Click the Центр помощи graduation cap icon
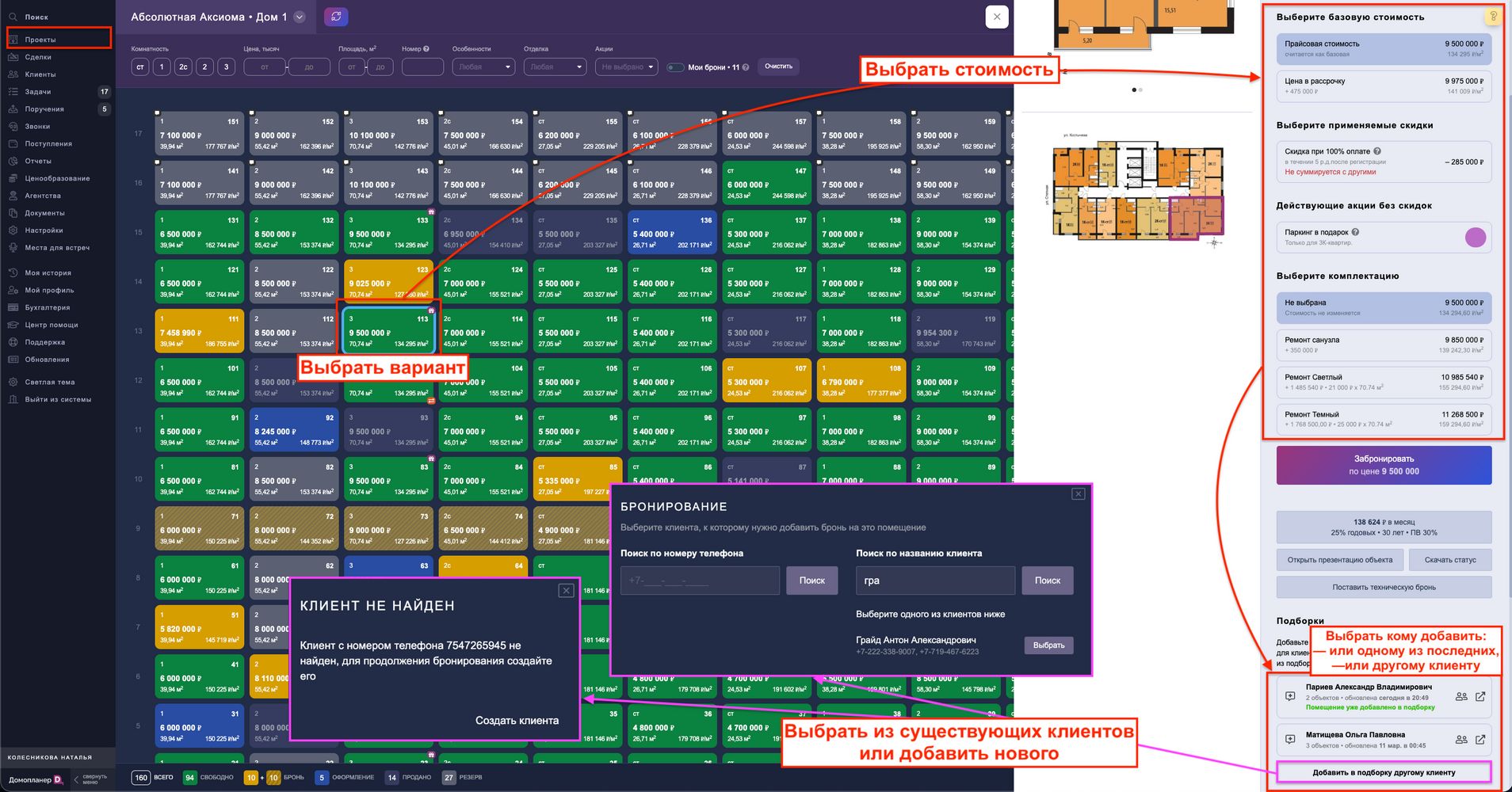1512x792 pixels. pos(13,325)
